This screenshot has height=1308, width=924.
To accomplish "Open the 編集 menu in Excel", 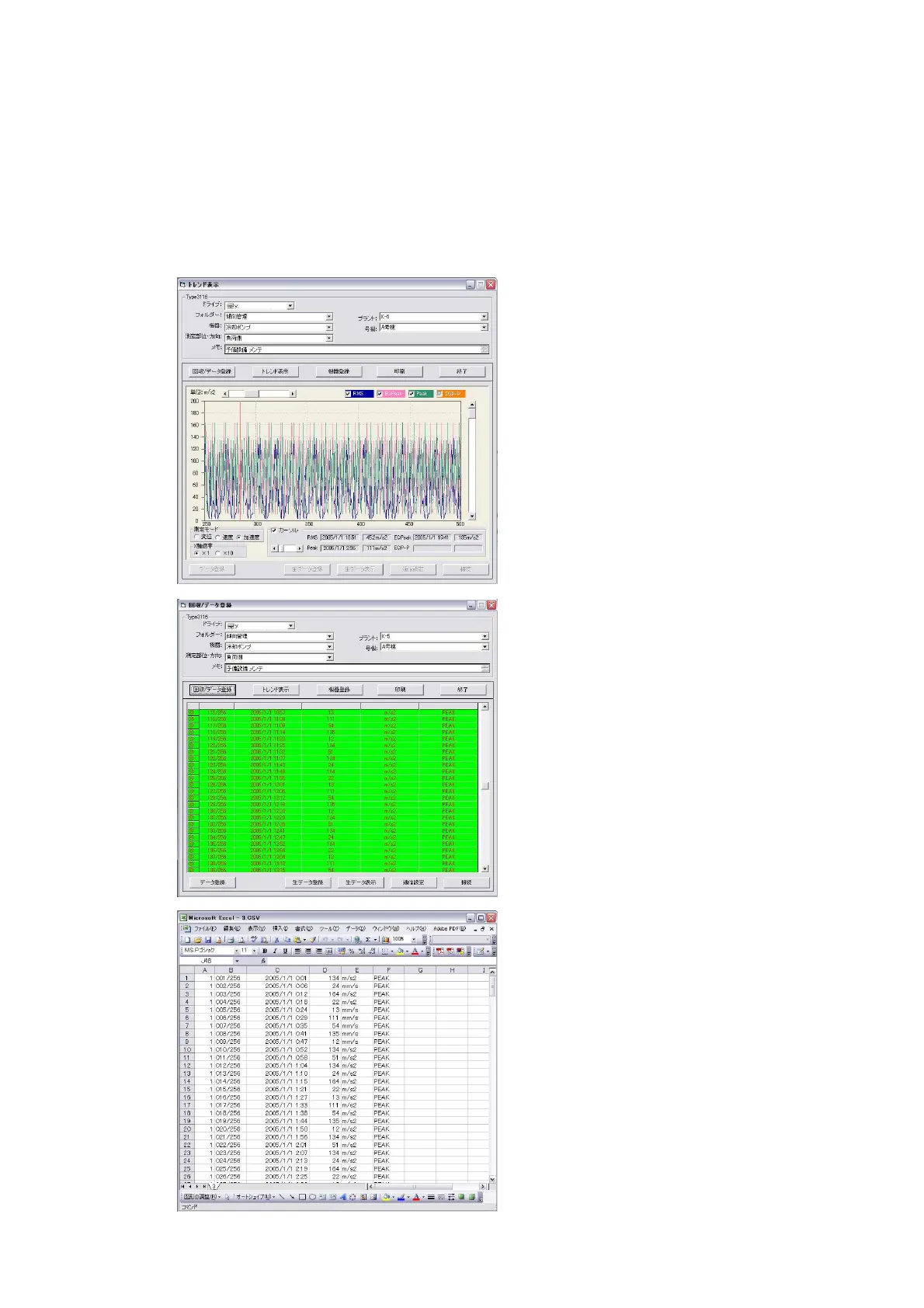I will click(x=232, y=929).
